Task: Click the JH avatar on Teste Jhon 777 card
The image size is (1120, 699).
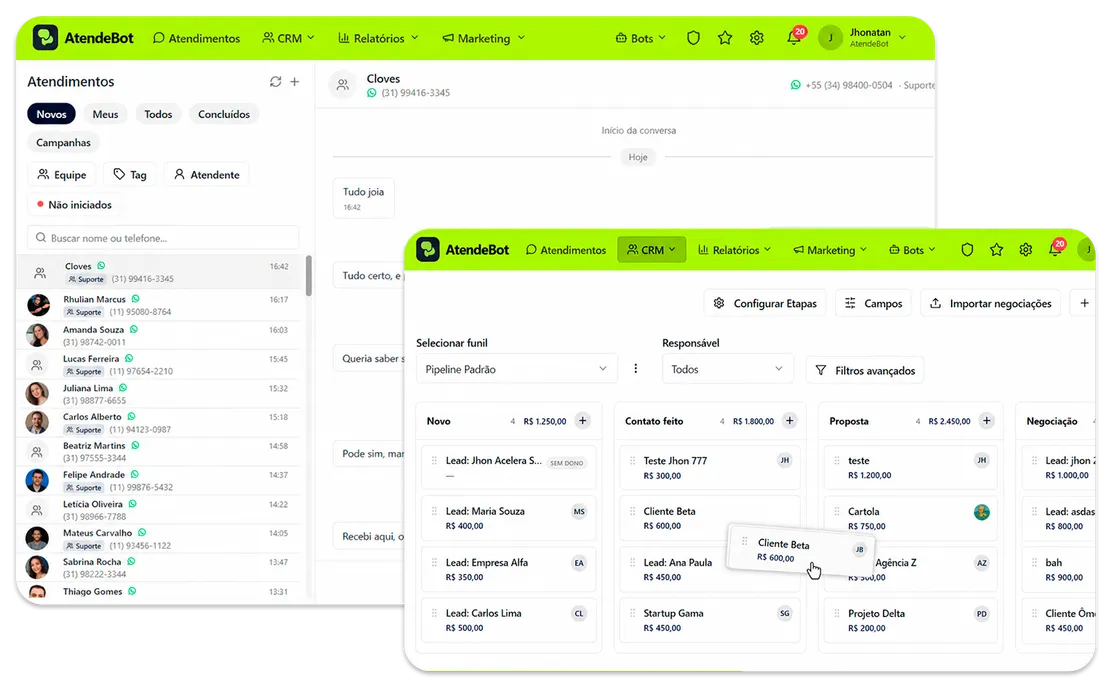Action: point(785,461)
